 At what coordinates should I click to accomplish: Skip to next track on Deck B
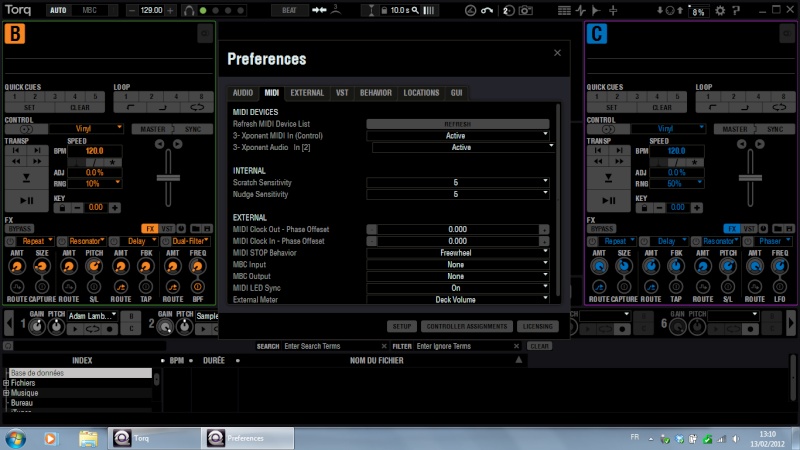pyautogui.click(x=37, y=151)
